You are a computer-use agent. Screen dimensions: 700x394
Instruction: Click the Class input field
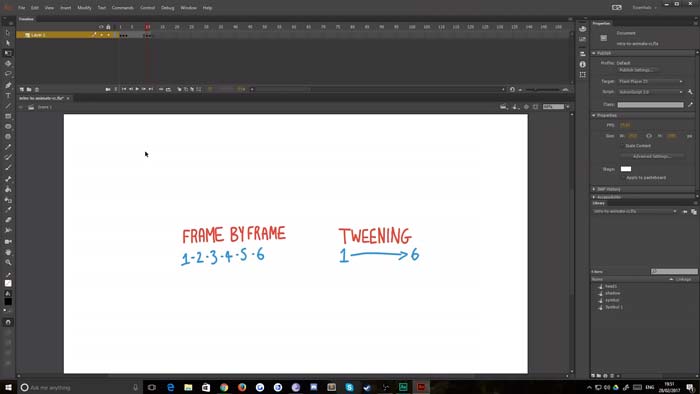click(x=650, y=105)
